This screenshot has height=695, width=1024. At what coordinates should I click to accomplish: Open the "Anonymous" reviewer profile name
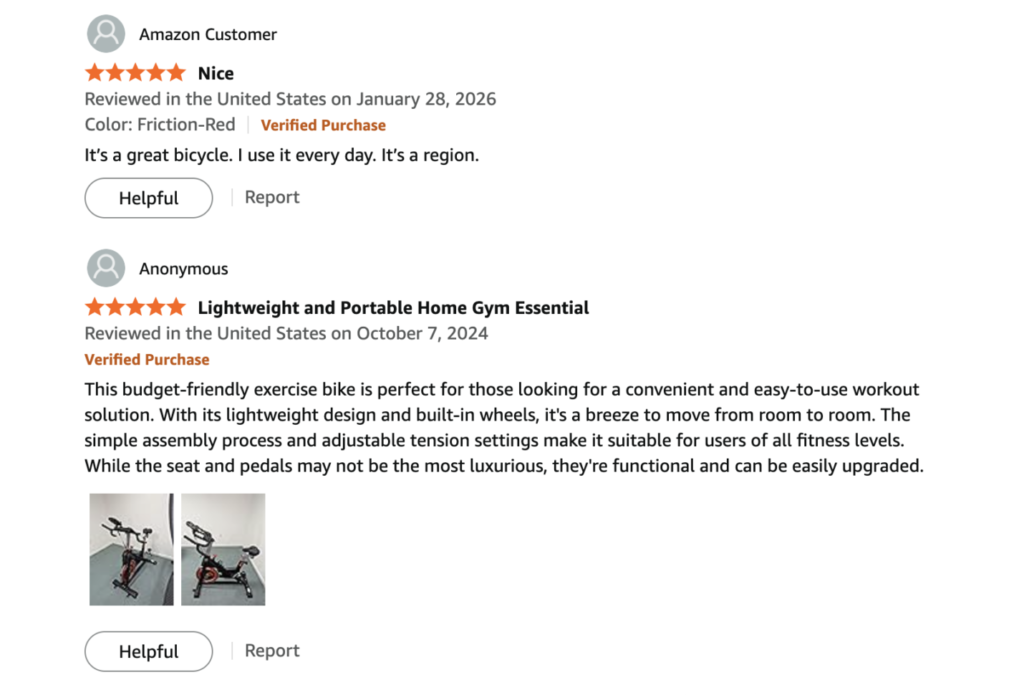183,269
